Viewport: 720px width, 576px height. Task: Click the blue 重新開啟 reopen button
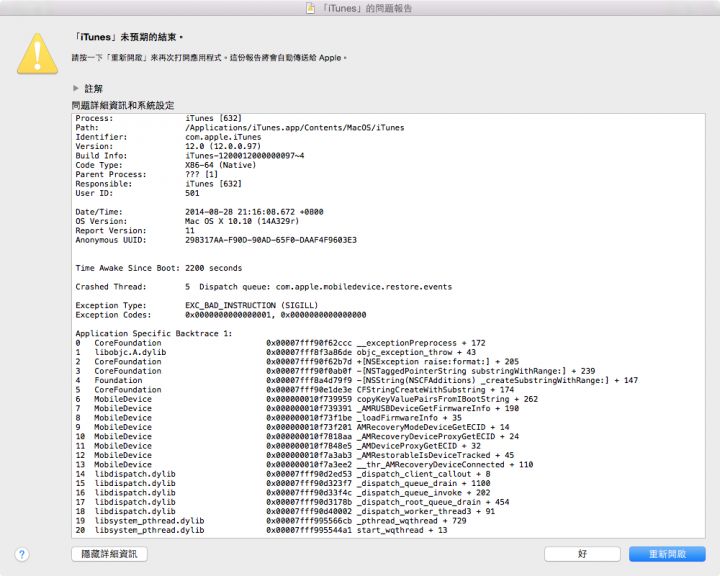(x=667, y=554)
